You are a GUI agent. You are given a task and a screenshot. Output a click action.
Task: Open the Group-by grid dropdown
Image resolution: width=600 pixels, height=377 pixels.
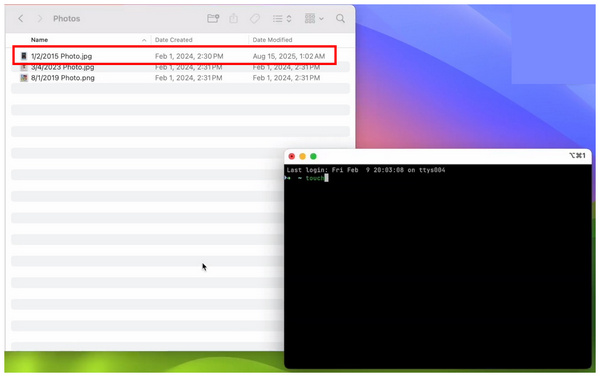314,18
